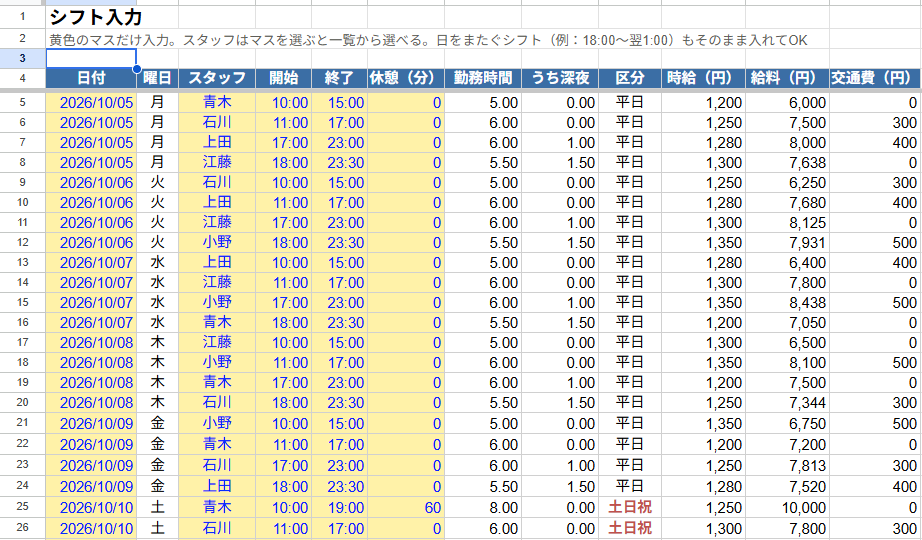Select salary cell 7,931 in row 12
Viewport: 922px width, 540px height.
[x=787, y=242]
